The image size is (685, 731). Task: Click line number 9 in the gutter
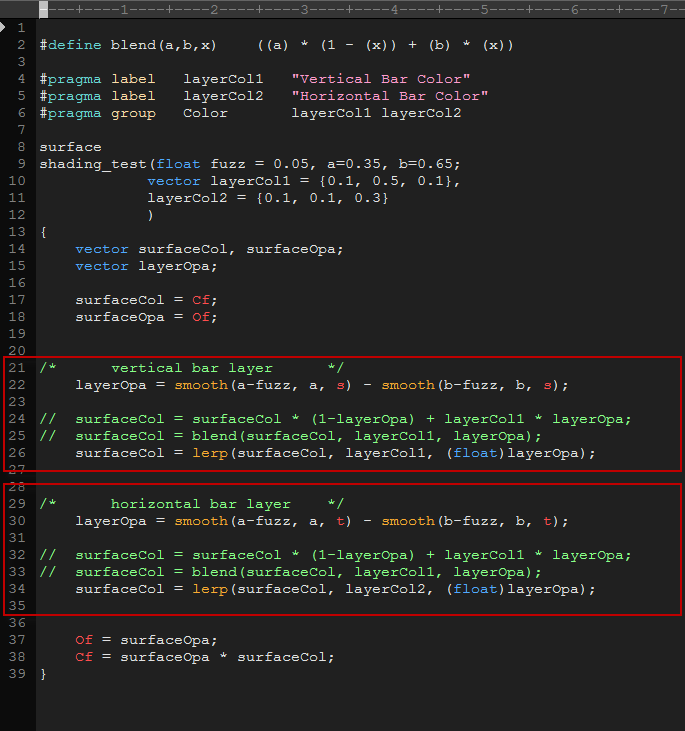pyautogui.click(x=21, y=164)
